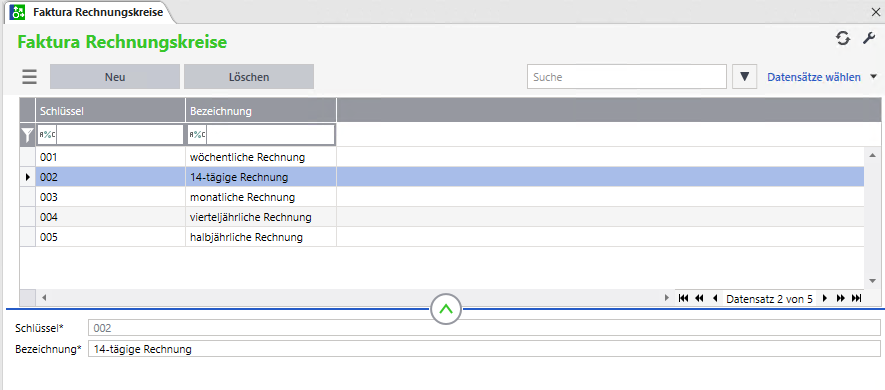Image resolution: width=885 pixels, height=390 pixels.
Task: Click the monatliche Rechnung cell
Action: click(261, 197)
